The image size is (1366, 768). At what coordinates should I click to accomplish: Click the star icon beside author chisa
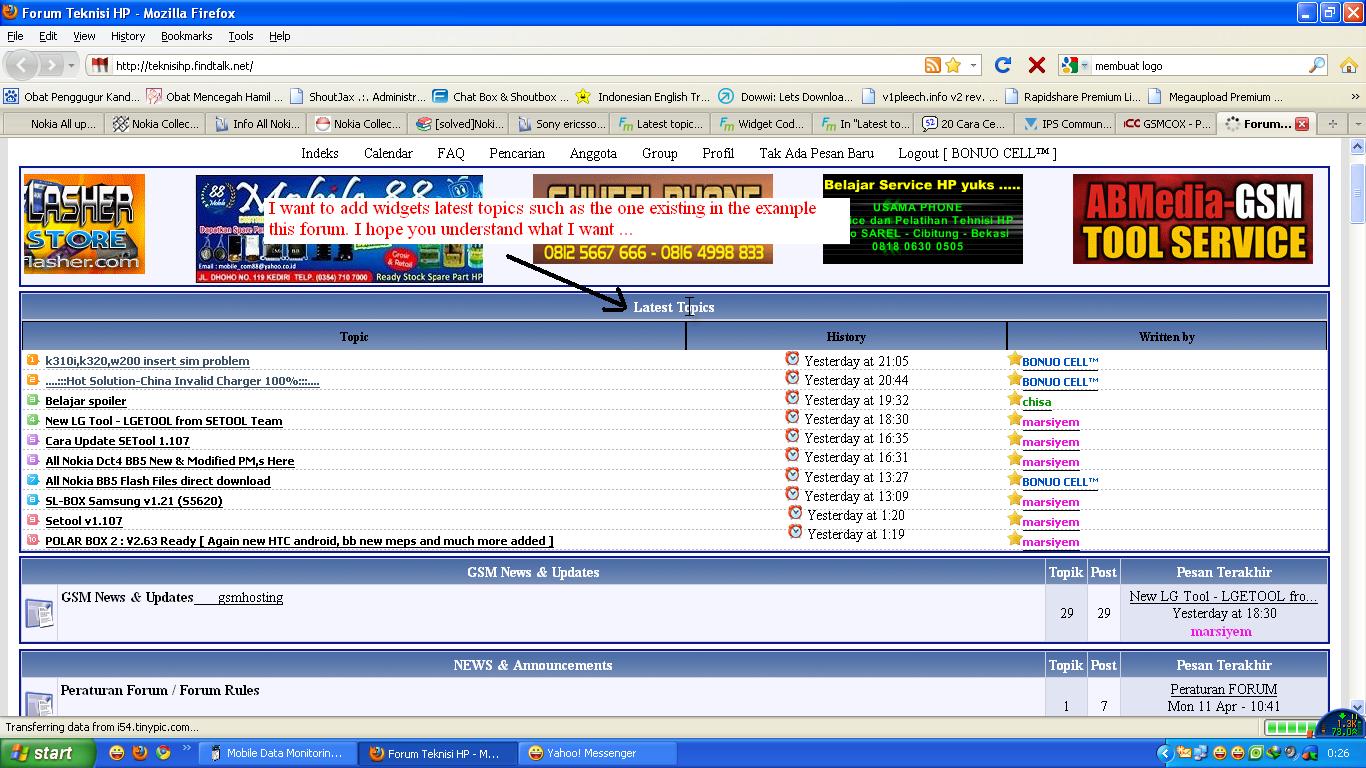tap(1014, 399)
